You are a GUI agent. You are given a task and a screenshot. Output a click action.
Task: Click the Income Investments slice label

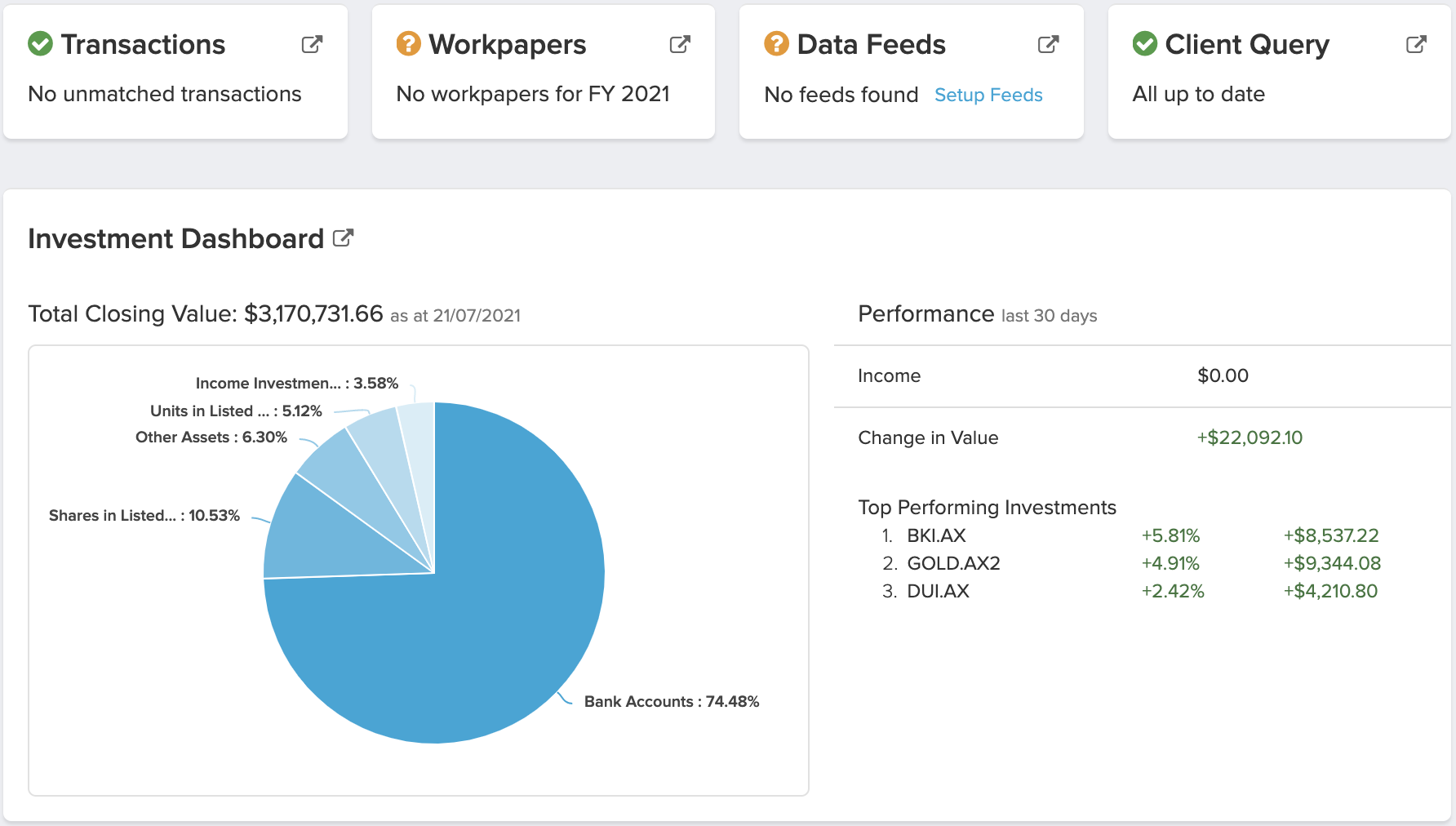296,382
